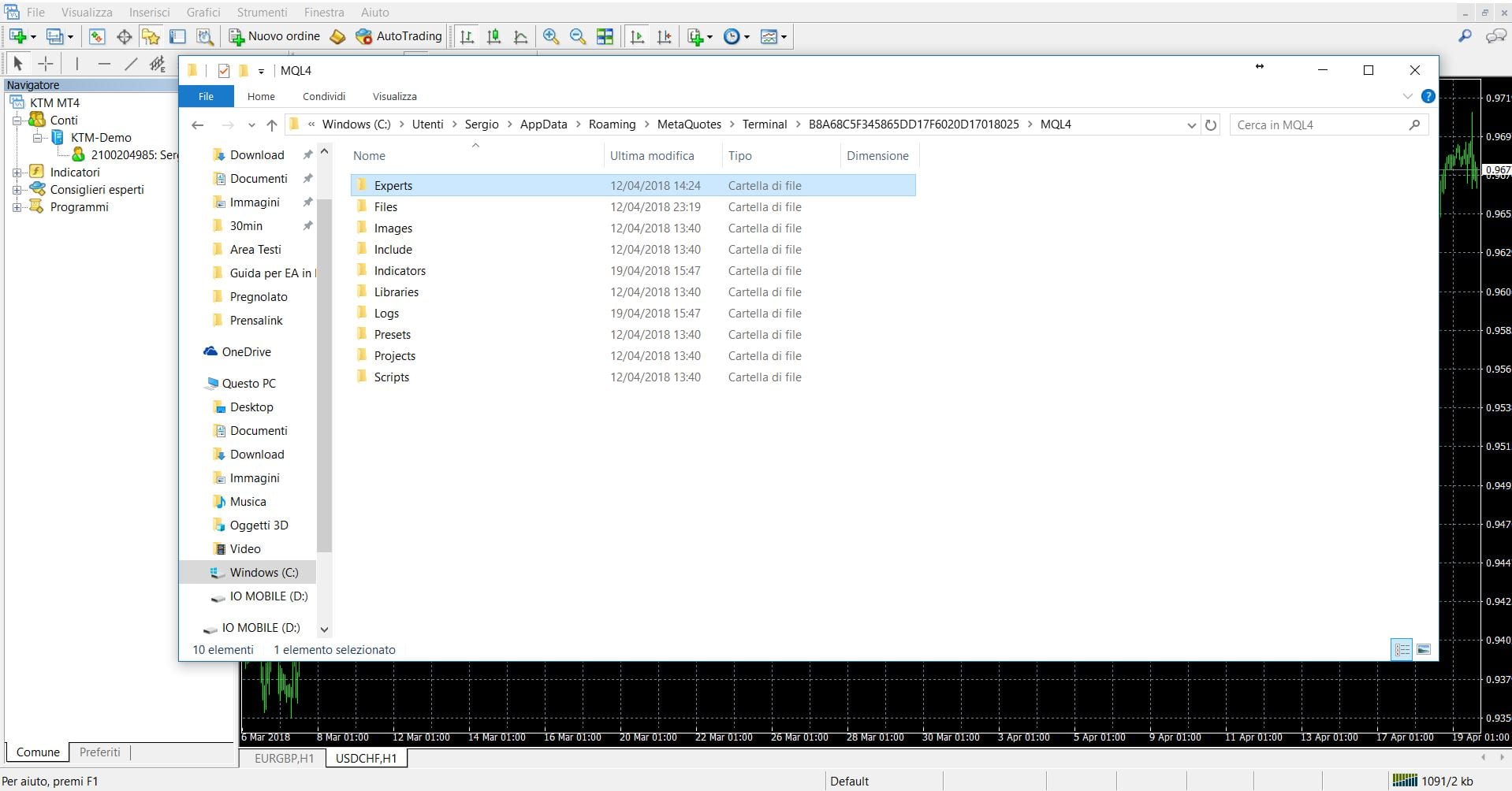Open the Strumenti menu
The width and height of the screenshot is (1512, 791).
tap(262, 12)
